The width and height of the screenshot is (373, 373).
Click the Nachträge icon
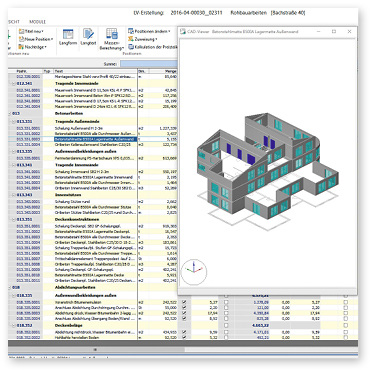(21, 47)
